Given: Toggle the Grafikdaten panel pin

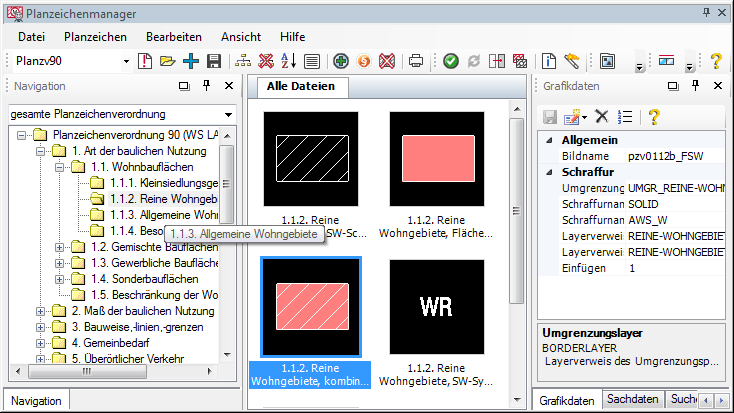Looking at the screenshot, I should 700,87.
